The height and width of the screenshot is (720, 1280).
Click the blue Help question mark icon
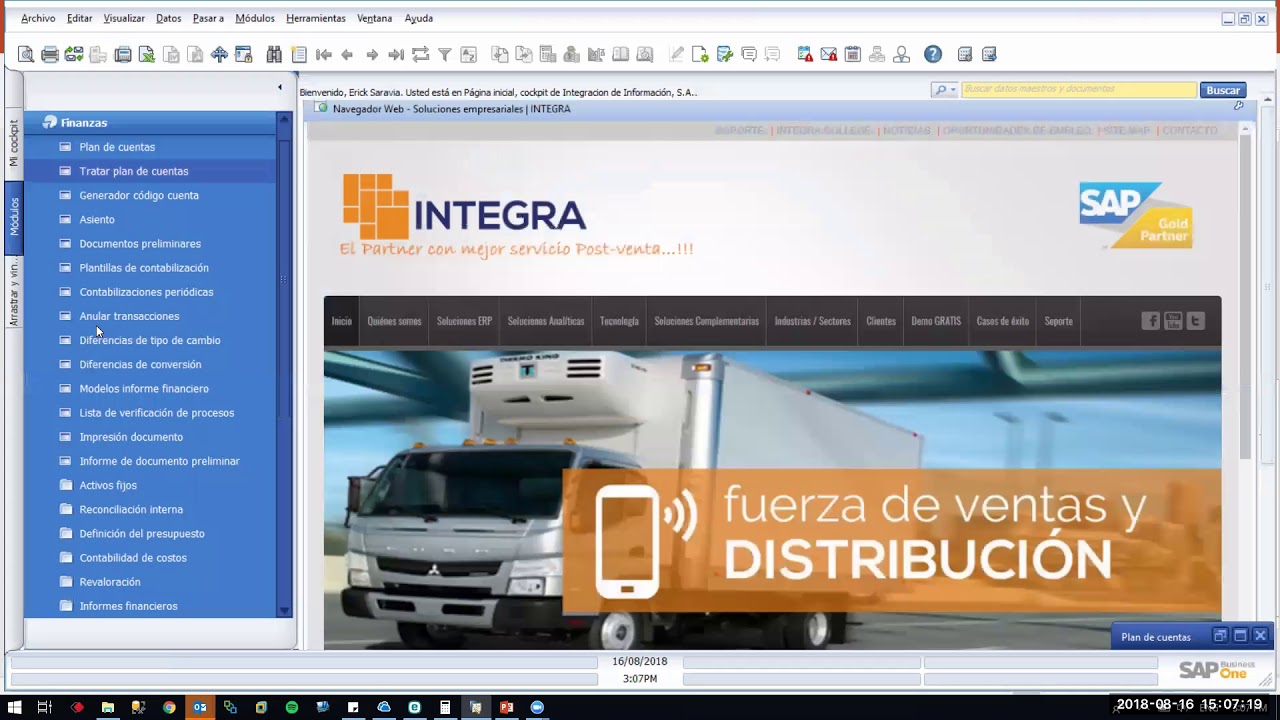932,54
